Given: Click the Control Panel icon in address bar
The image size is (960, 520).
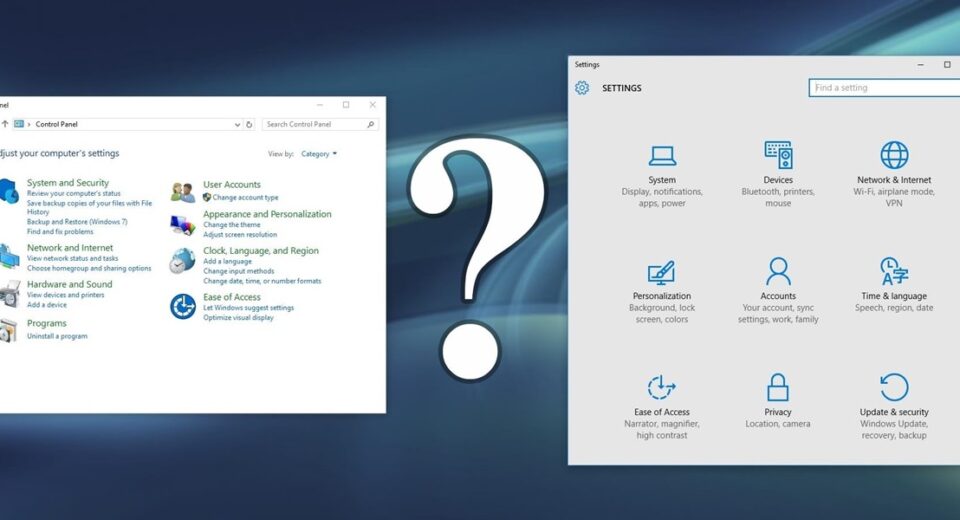Looking at the screenshot, I should (19, 124).
